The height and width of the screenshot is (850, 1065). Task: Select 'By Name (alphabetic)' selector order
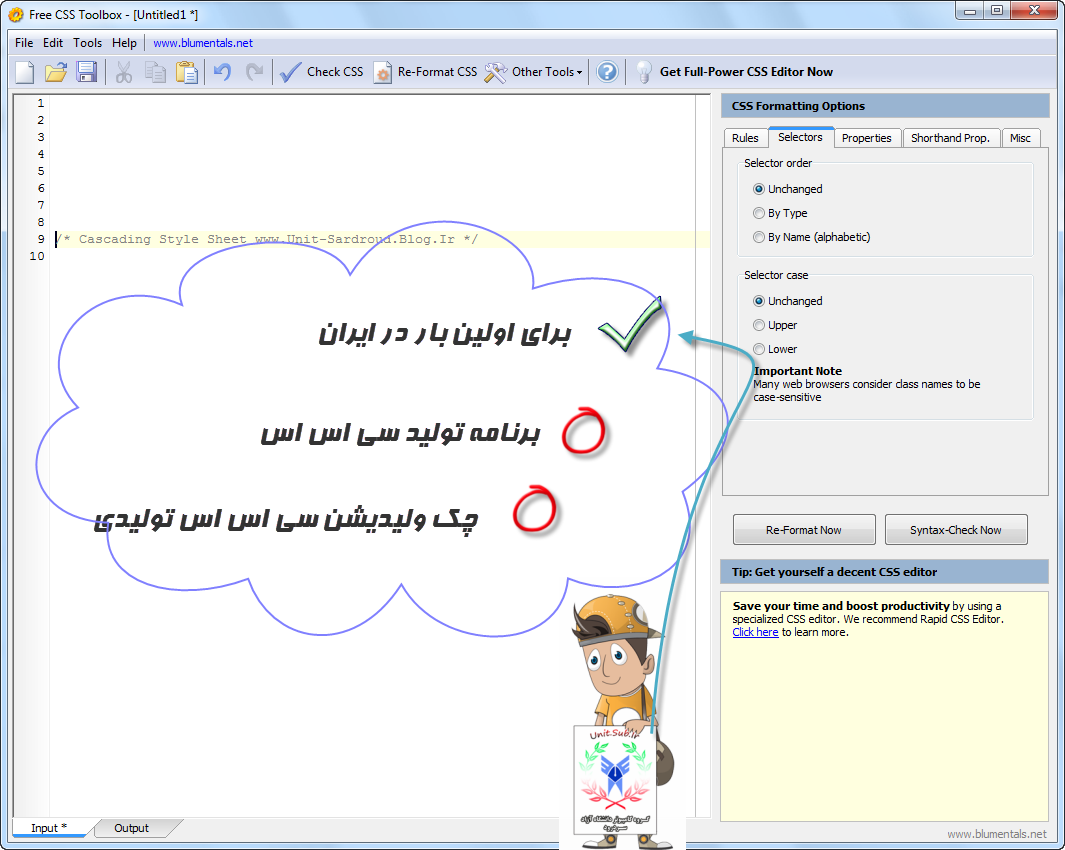759,237
